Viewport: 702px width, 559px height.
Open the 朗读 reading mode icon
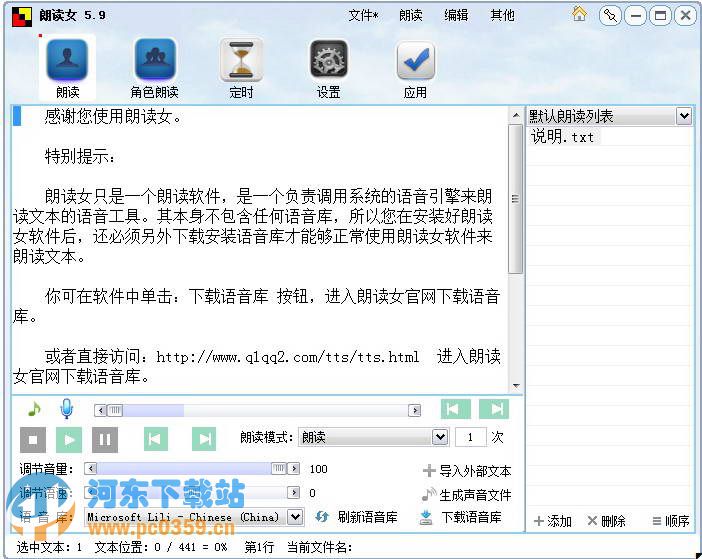pyautogui.click(x=67, y=68)
